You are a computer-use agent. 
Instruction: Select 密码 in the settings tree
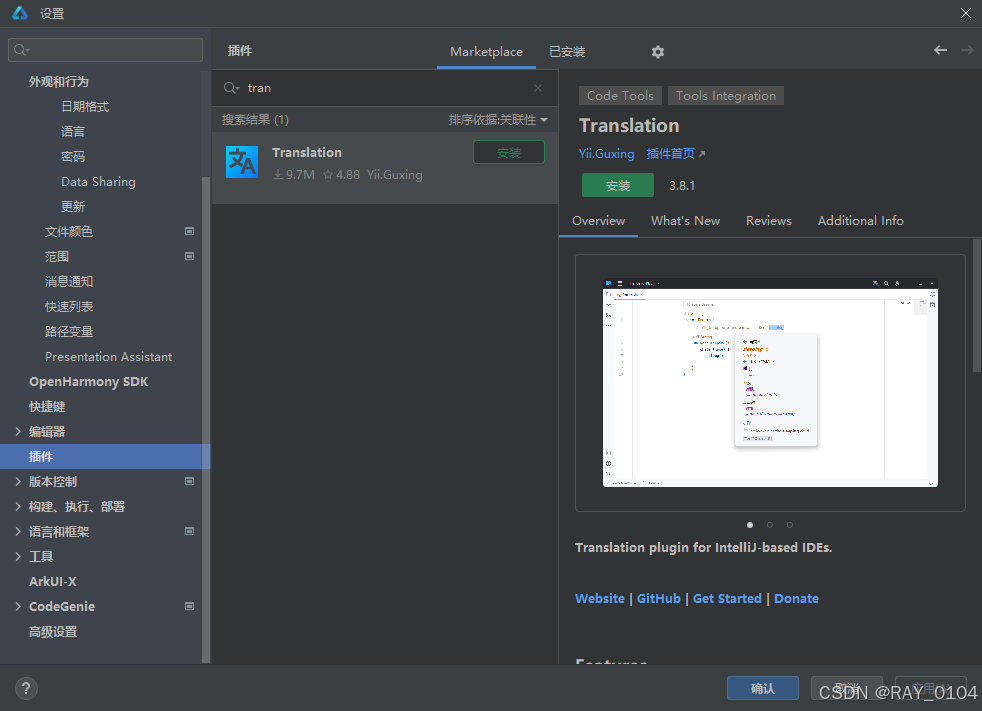coord(73,157)
